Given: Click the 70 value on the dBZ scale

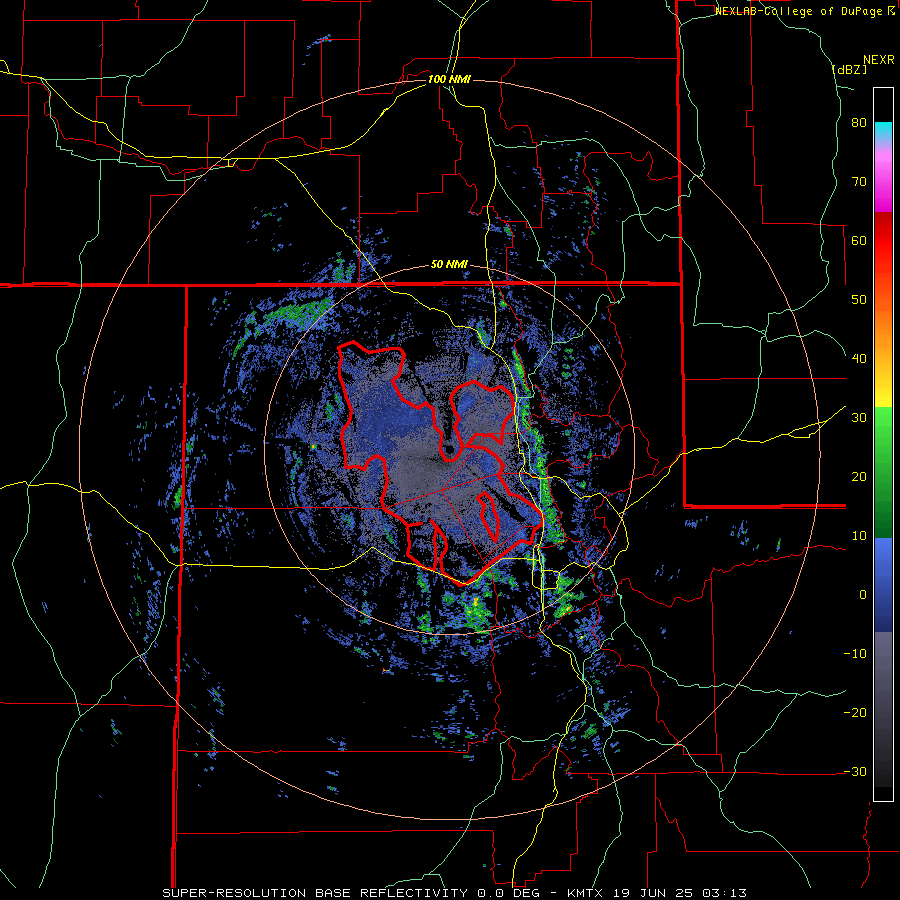Looking at the screenshot, I should click(x=859, y=182).
